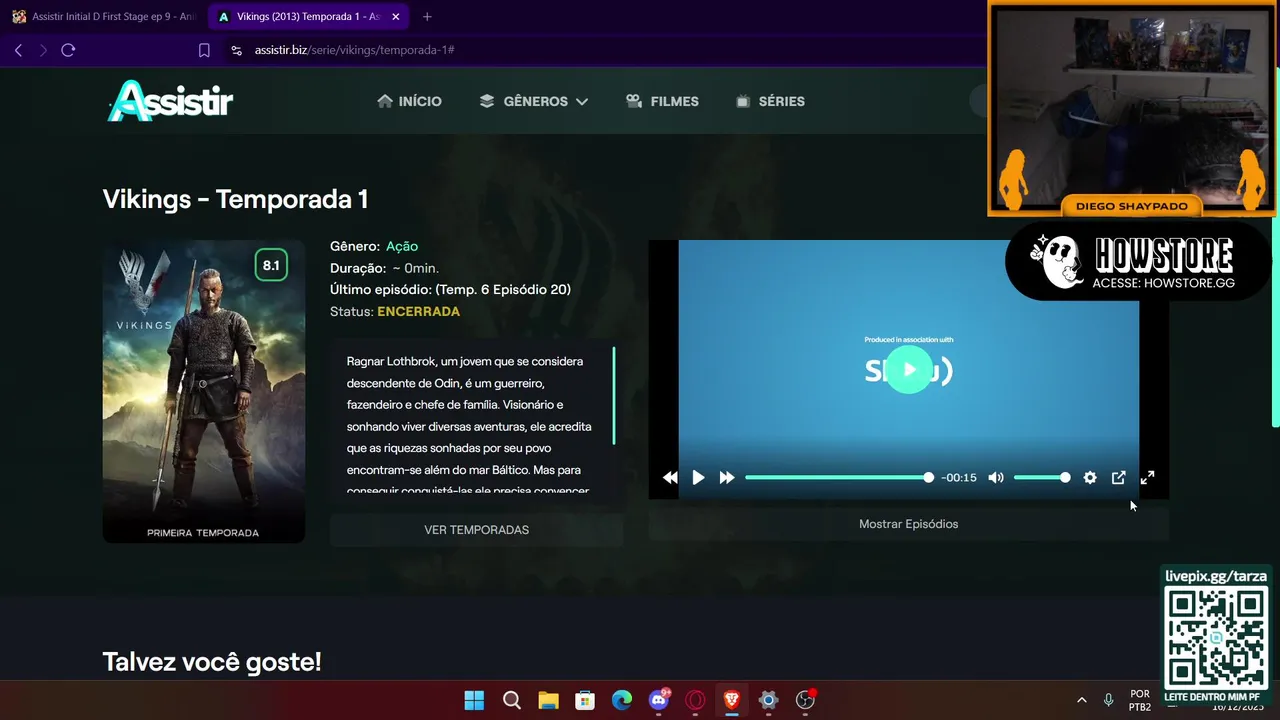Click the fast-forward icon in the player

(x=727, y=478)
